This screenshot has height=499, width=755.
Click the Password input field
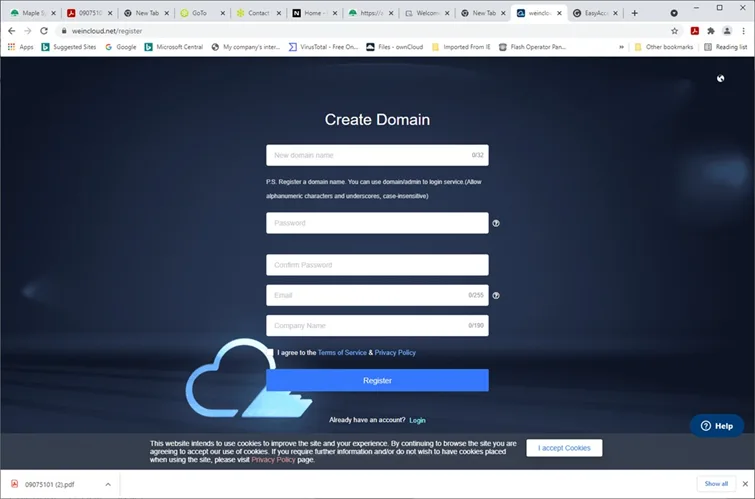tap(377, 223)
